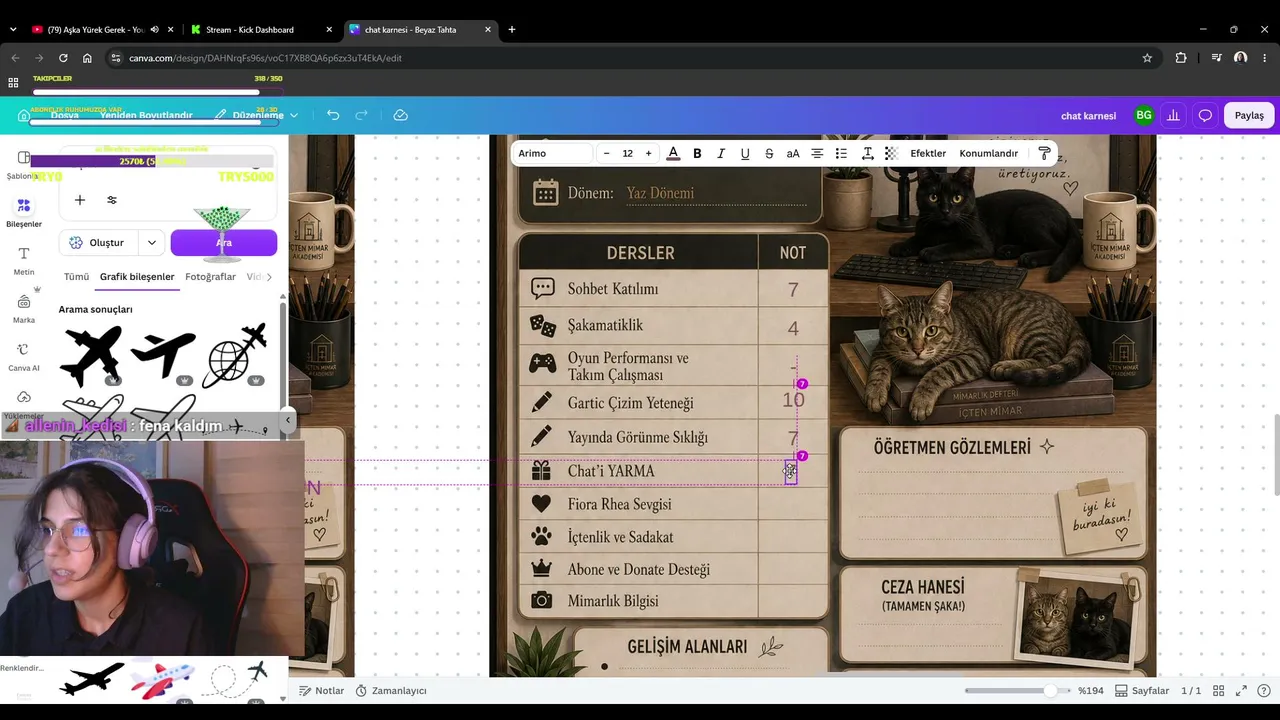The height and width of the screenshot is (720, 1280).
Task: Open the Dosya menu
Action: click(x=64, y=115)
